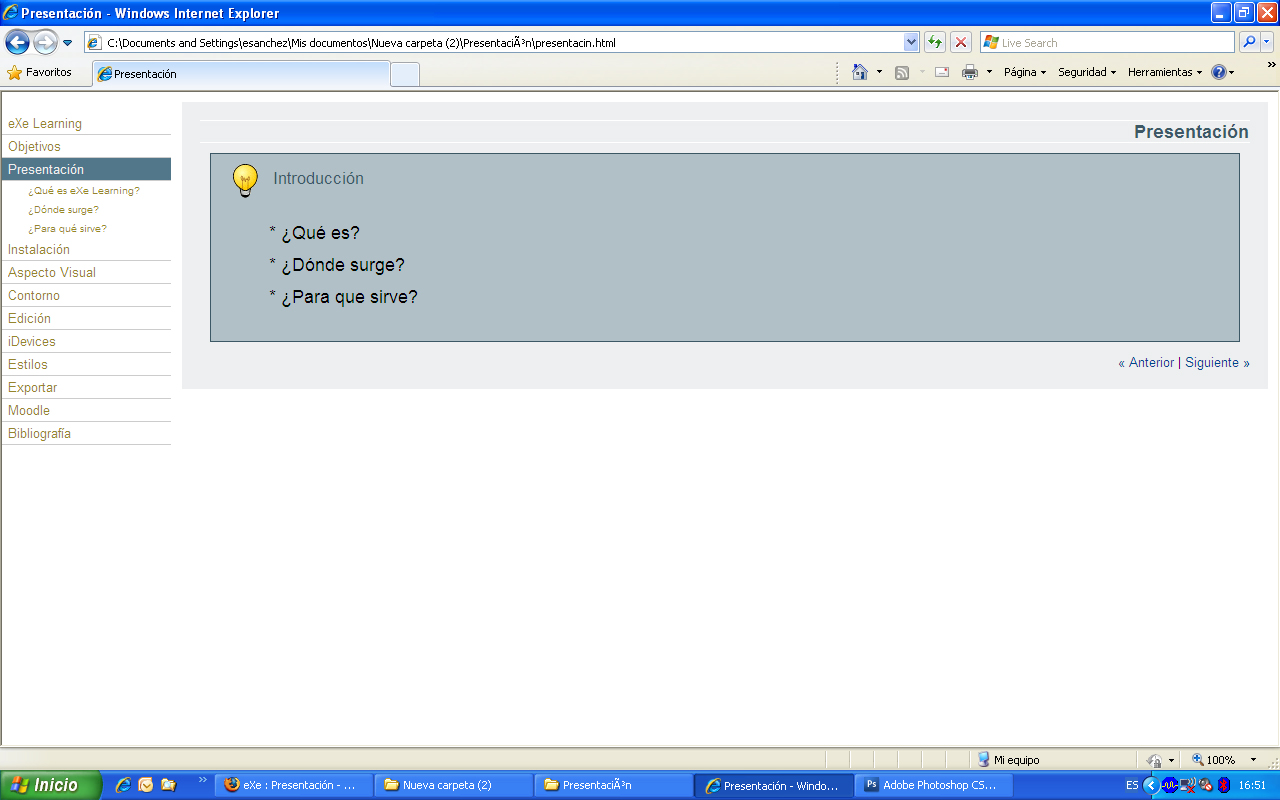Open the ¿Dónde surge? sidebar sublink
Image resolution: width=1280 pixels, height=800 pixels.
63,210
